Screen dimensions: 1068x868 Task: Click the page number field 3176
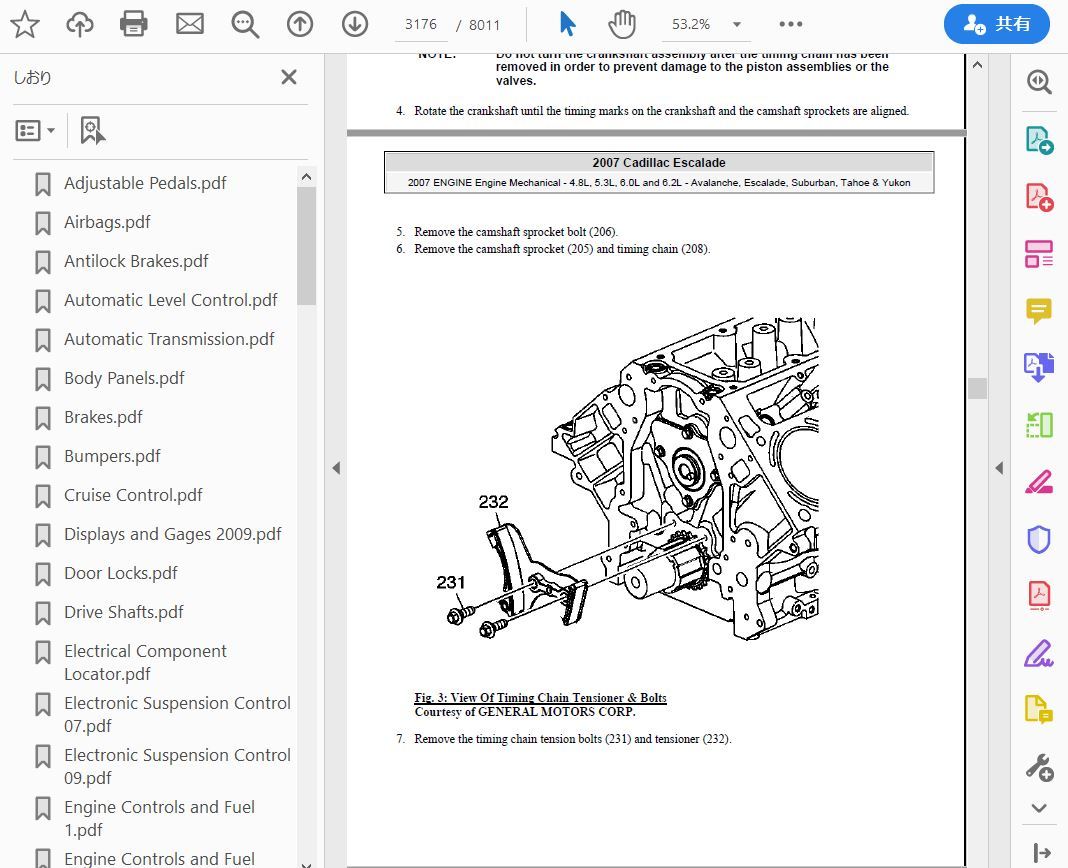pos(421,25)
